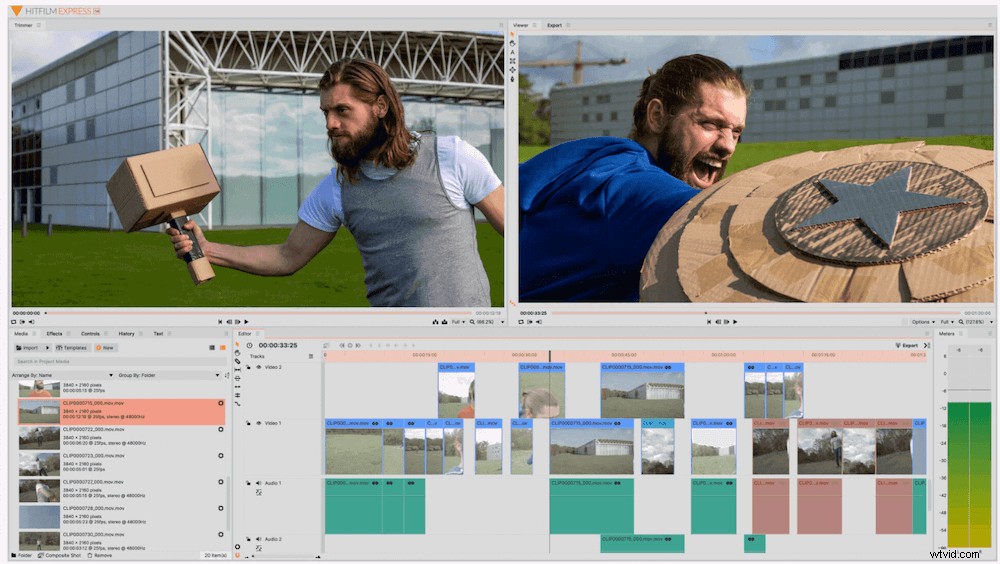This screenshot has width=1000, height=564.
Task: Toggle Video 1 track visibility eye
Action: click(x=258, y=423)
